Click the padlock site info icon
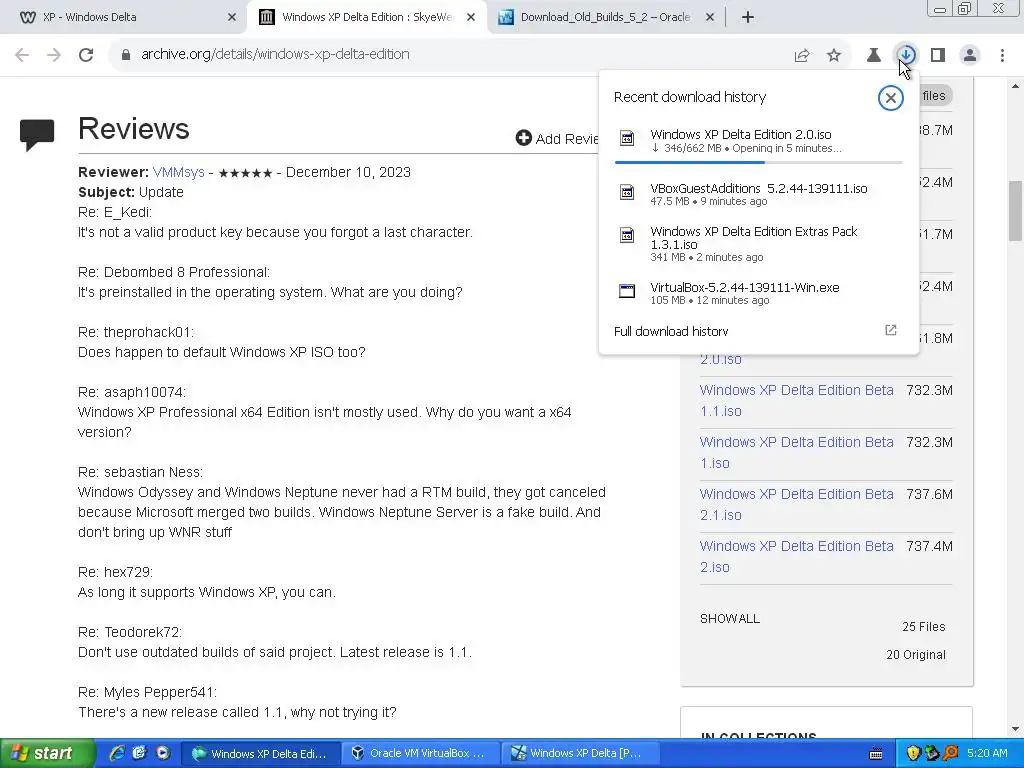Screen dimensions: 1024x768 pos(126,55)
